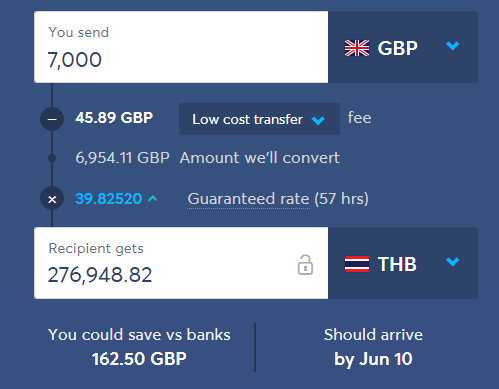
Task: Select the THB currency label
Action: tap(397, 264)
